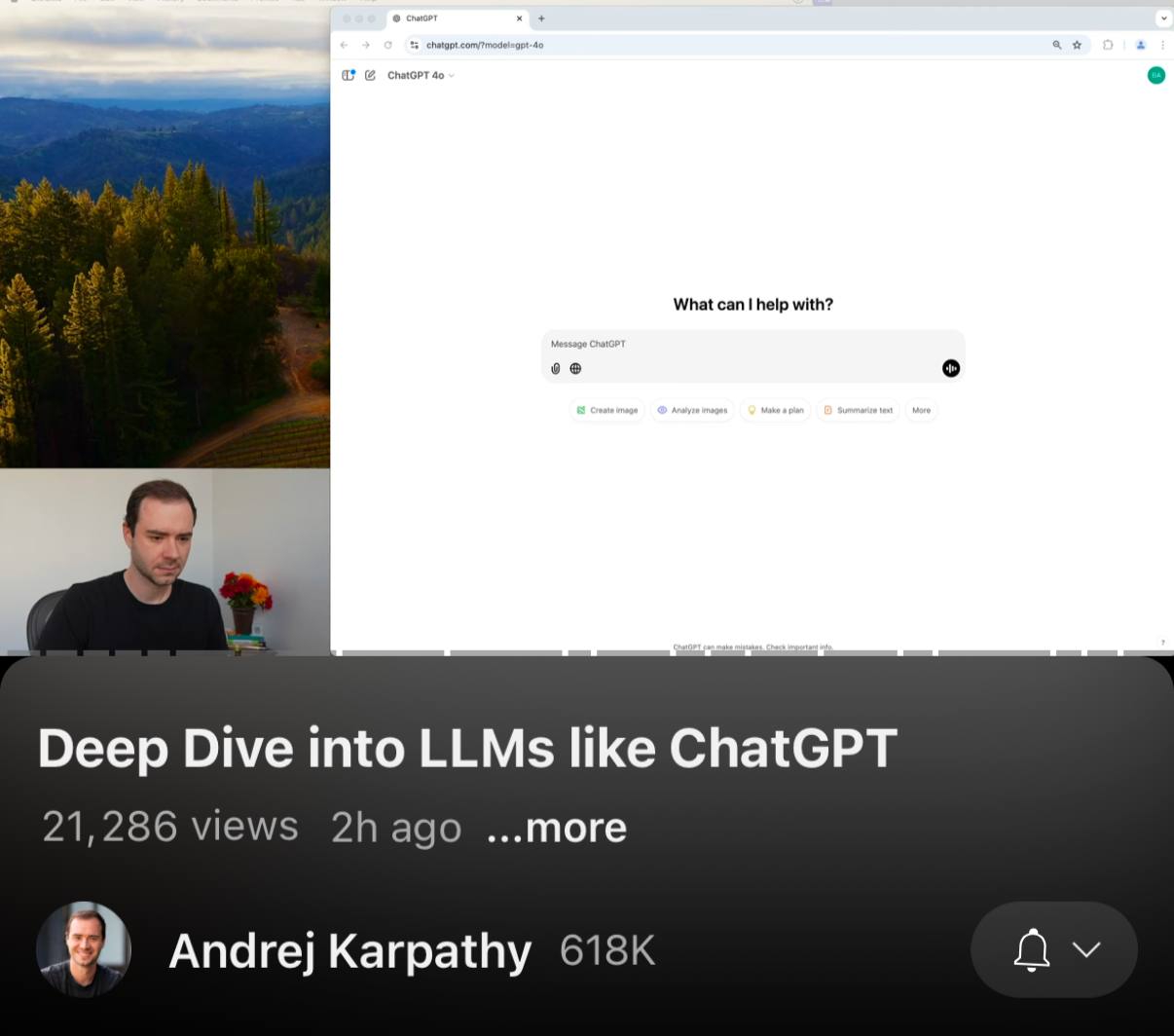Choose the Summarize text suggestion

(x=858, y=410)
